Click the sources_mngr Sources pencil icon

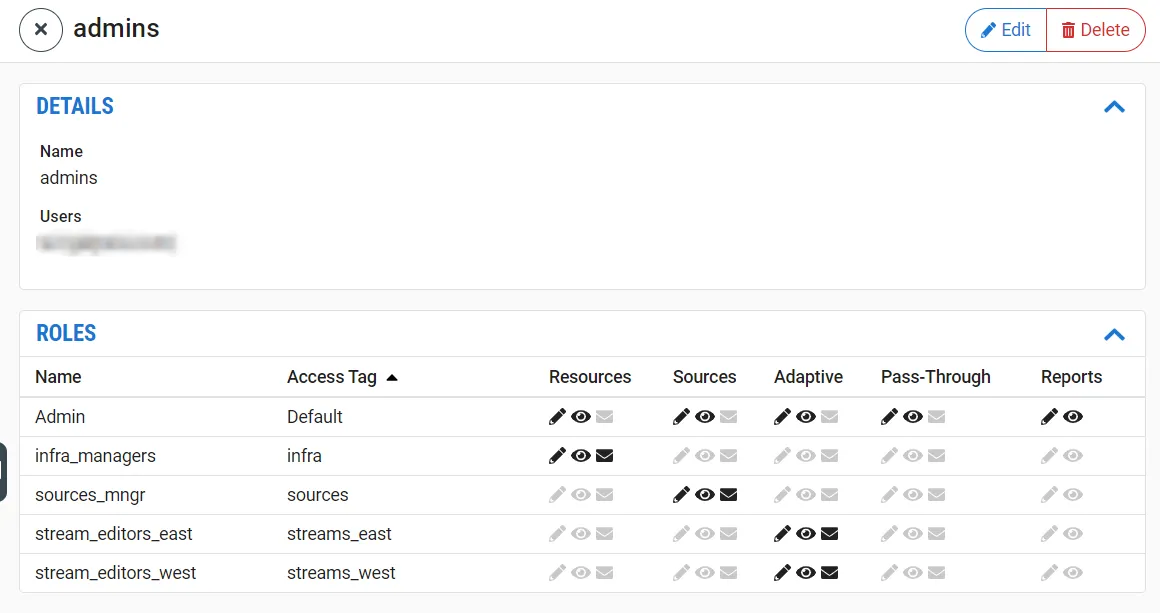(681, 495)
